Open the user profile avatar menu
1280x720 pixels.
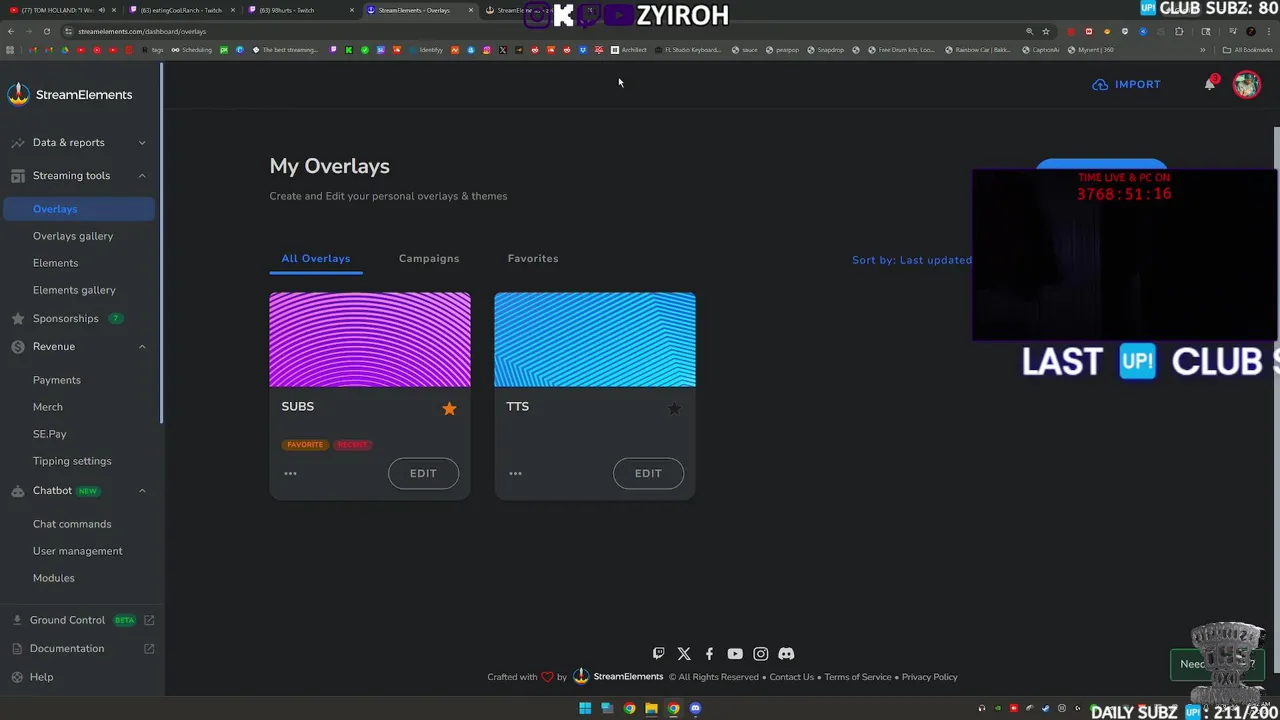click(1246, 84)
